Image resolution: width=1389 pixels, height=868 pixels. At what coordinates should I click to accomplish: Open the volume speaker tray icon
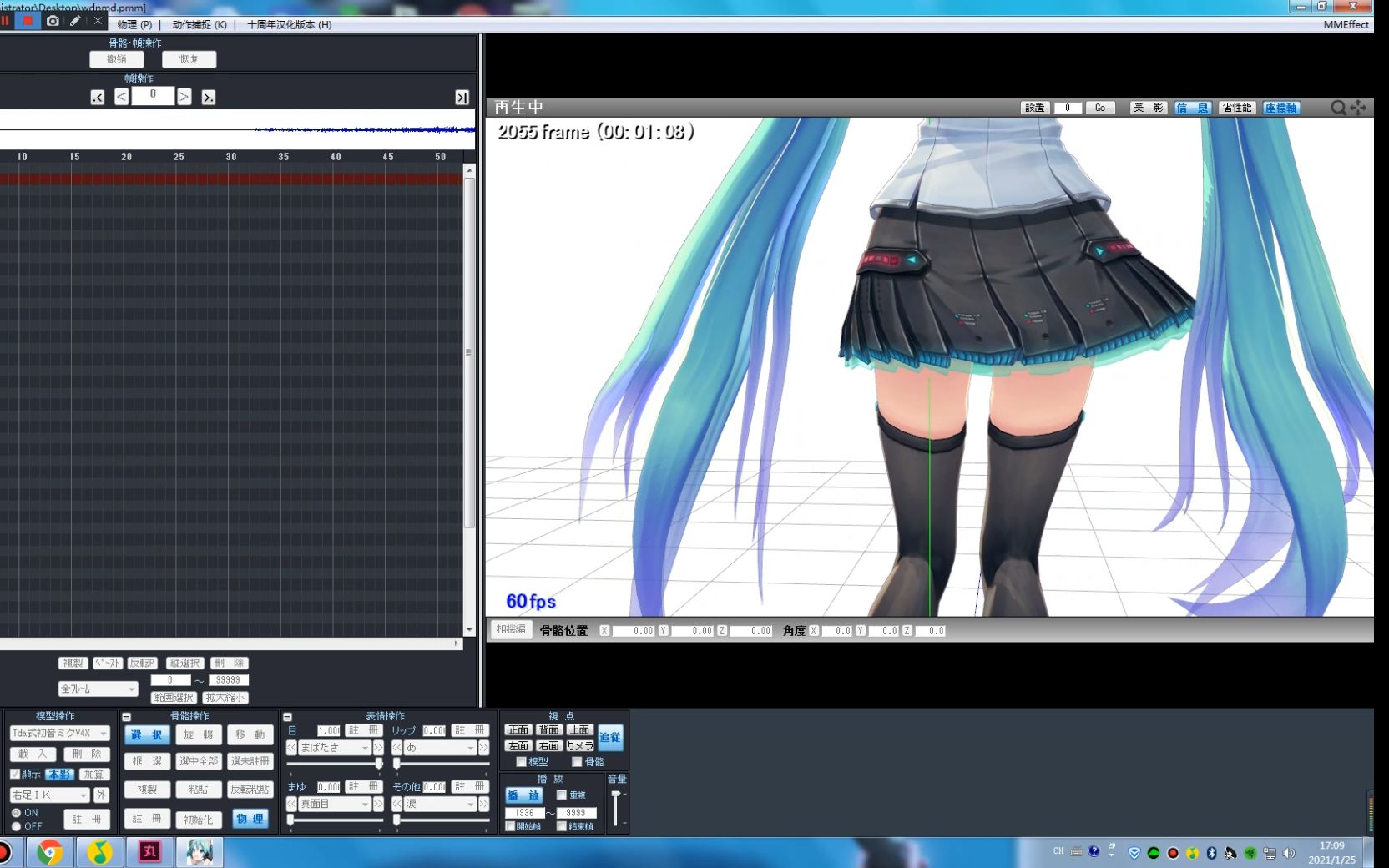point(1289,853)
